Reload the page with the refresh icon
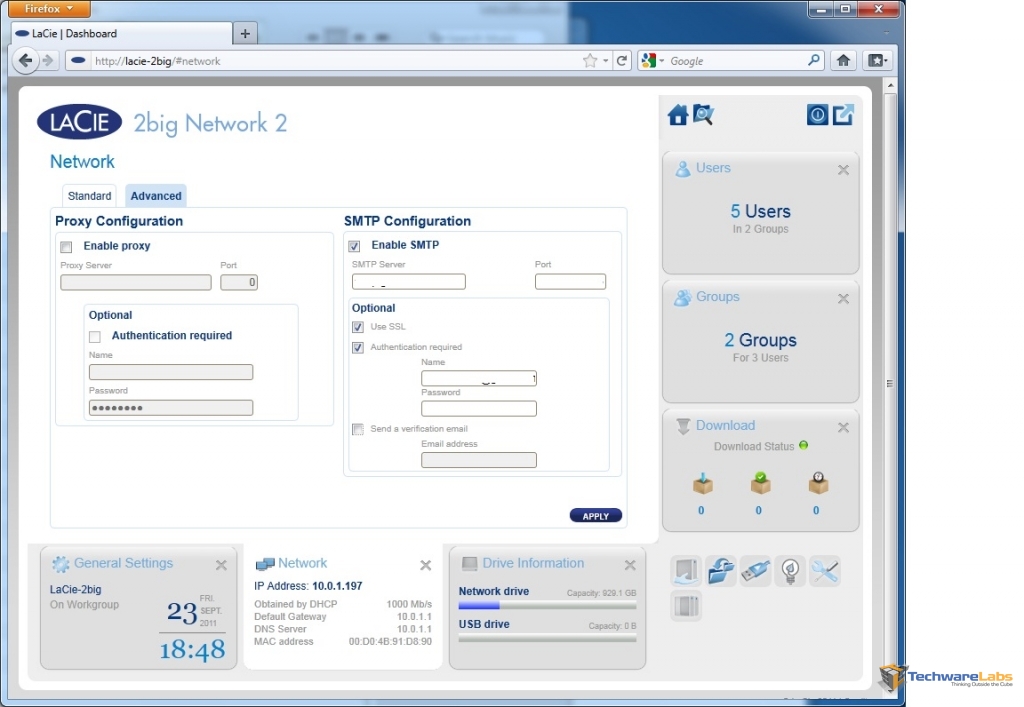 622,61
